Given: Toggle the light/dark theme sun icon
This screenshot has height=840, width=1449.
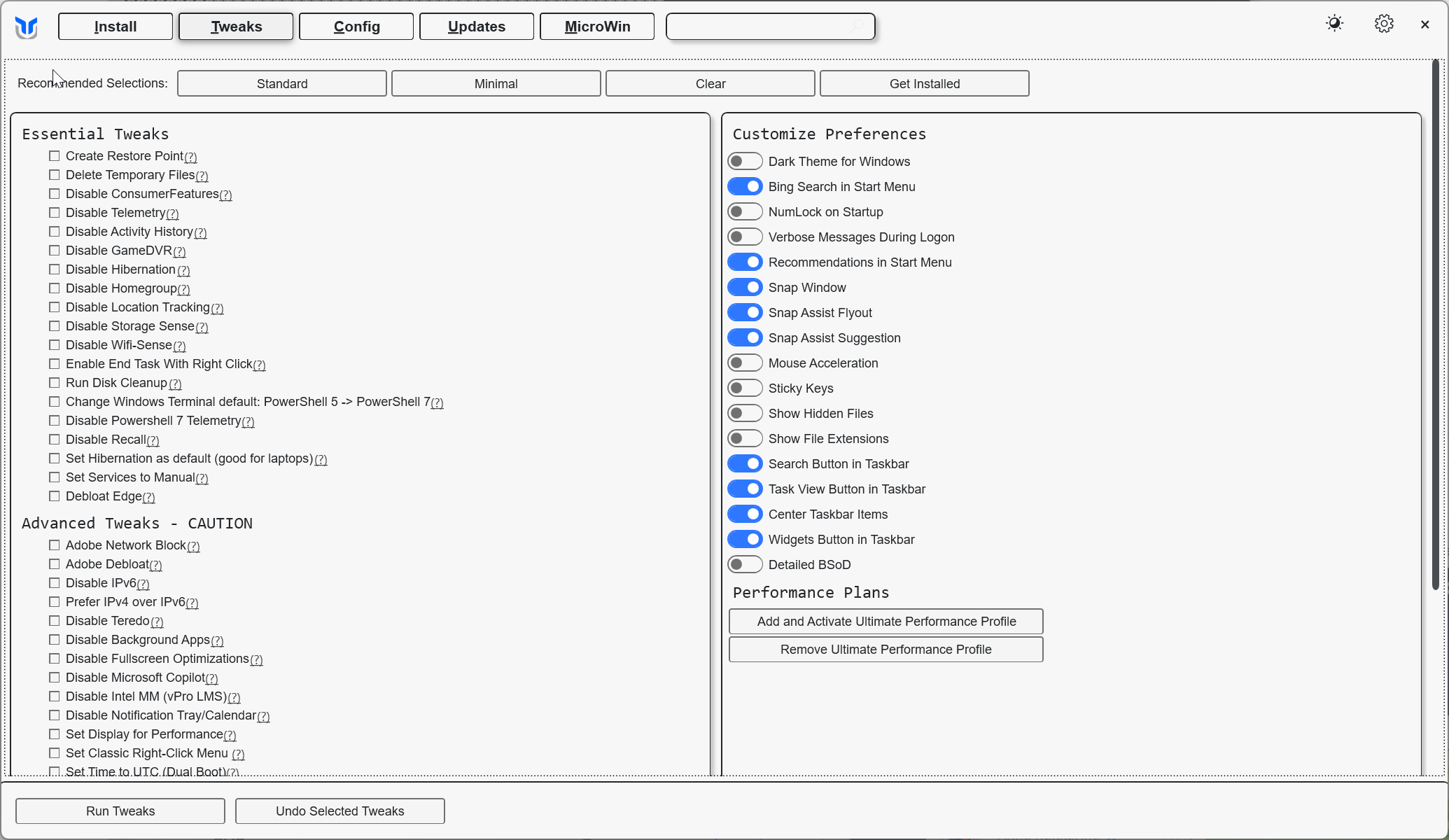Looking at the screenshot, I should [1334, 24].
